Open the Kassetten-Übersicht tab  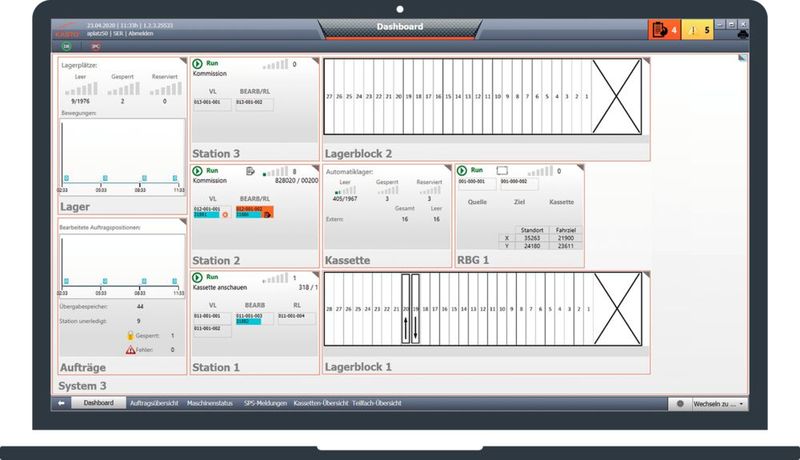tap(321, 403)
